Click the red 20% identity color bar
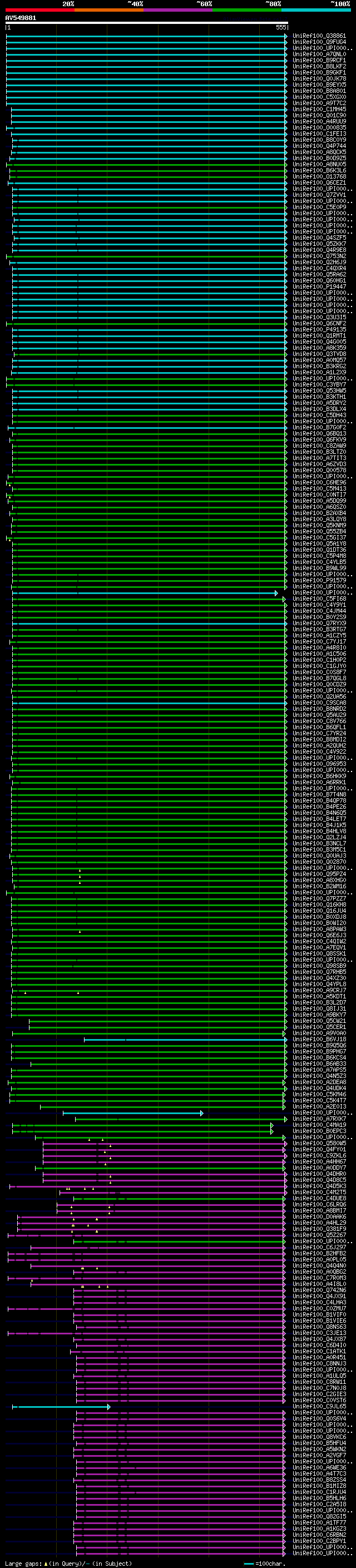Viewport: 356px width, 1568px height. click(x=39, y=10)
